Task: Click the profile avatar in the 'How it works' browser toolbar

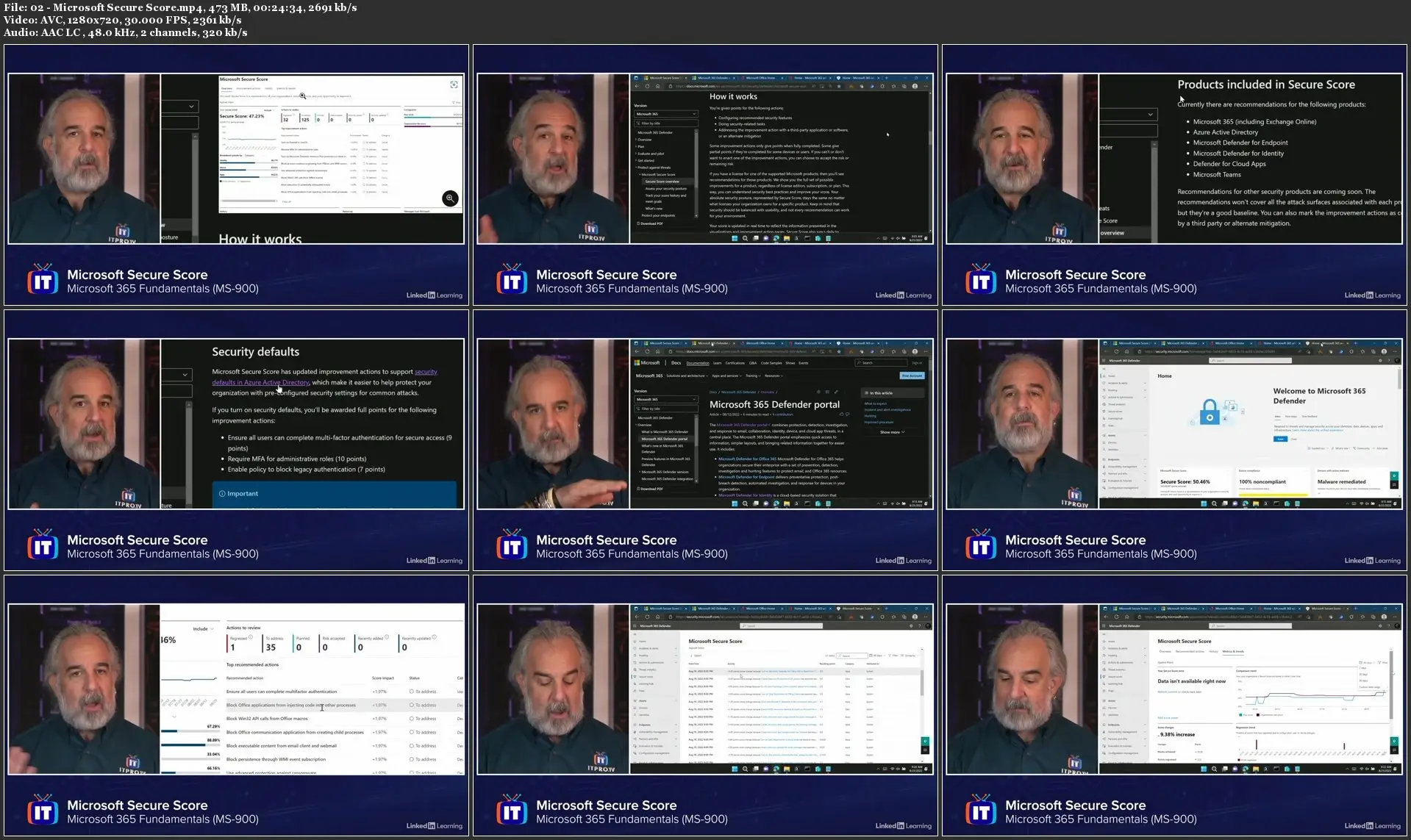Action: pyautogui.click(x=915, y=86)
